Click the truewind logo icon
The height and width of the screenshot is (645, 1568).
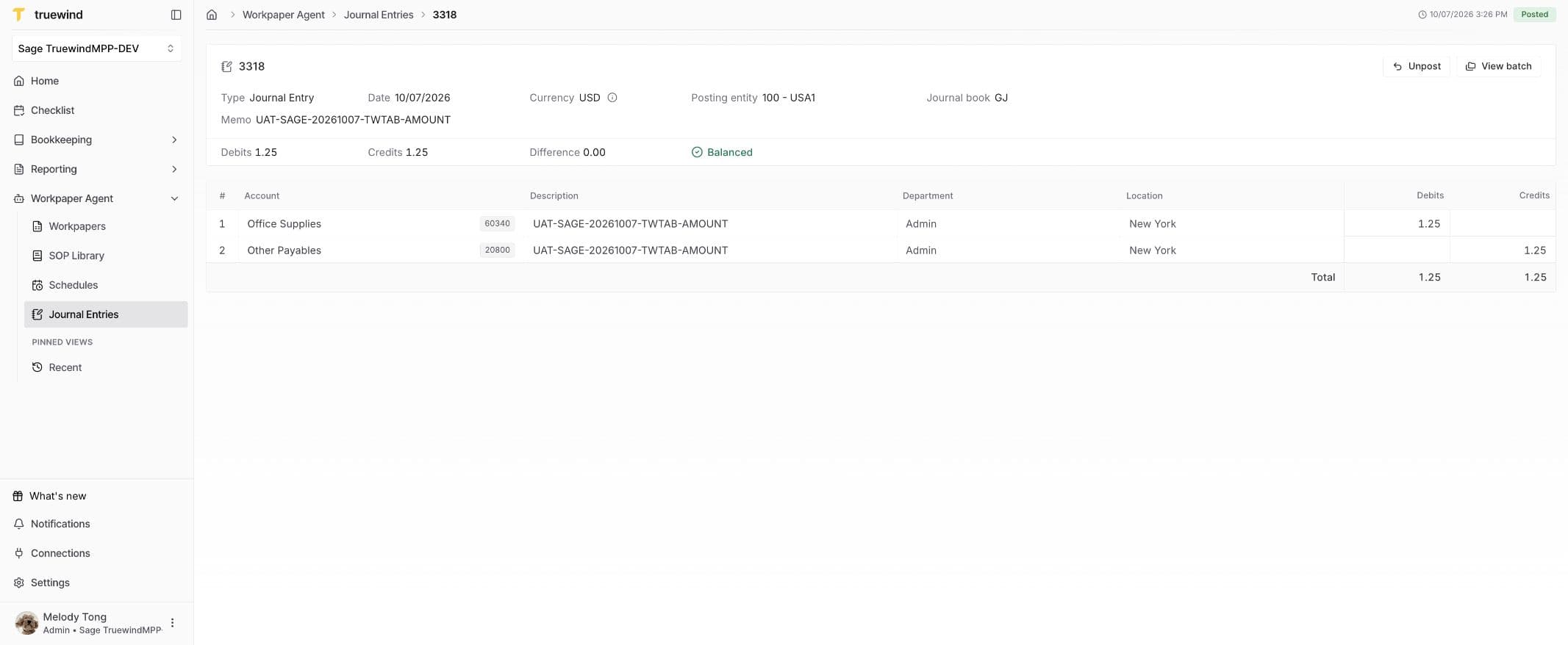19,15
